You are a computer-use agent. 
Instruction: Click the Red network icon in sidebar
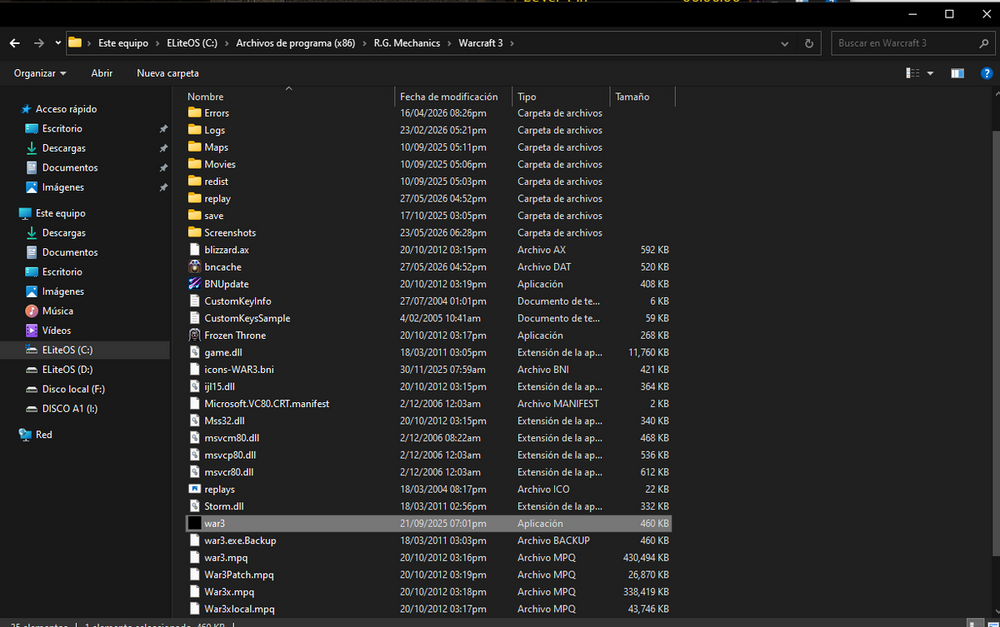tap(25, 435)
